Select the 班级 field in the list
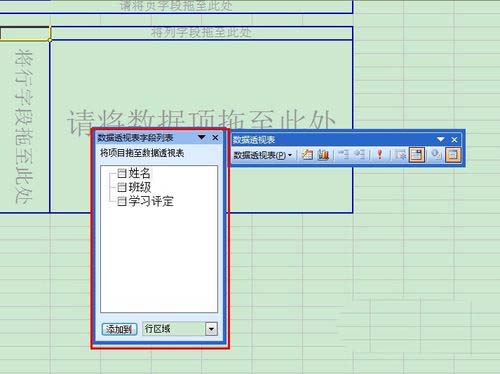The image size is (500, 374). [x=134, y=187]
